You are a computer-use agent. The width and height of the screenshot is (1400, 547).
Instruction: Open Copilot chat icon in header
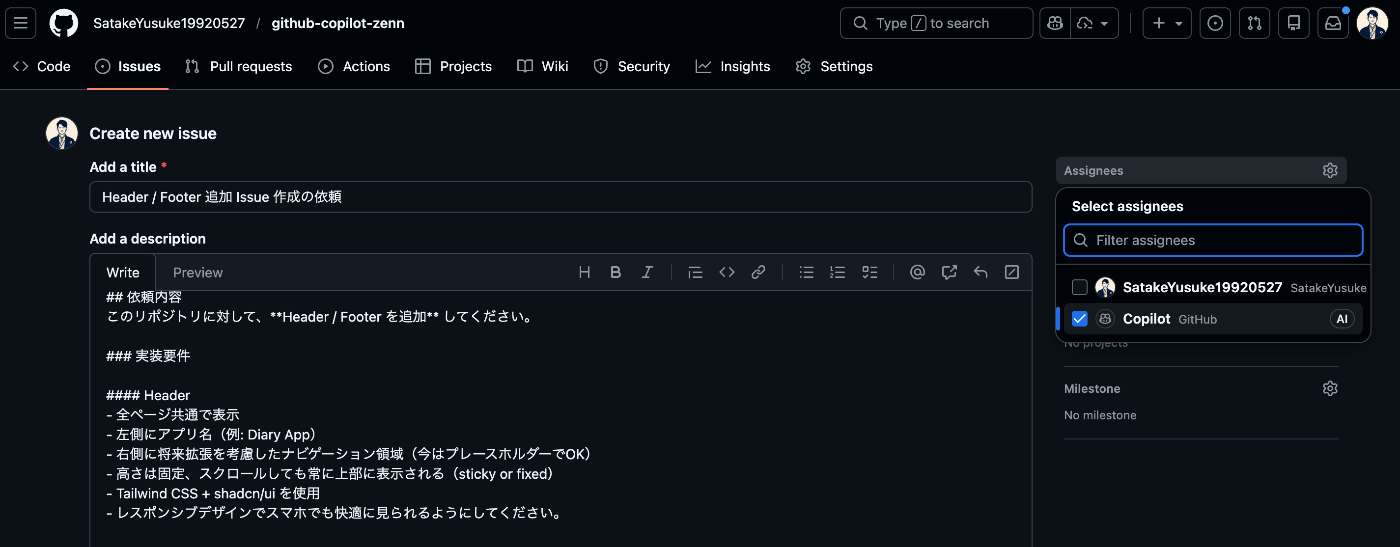tap(1054, 23)
